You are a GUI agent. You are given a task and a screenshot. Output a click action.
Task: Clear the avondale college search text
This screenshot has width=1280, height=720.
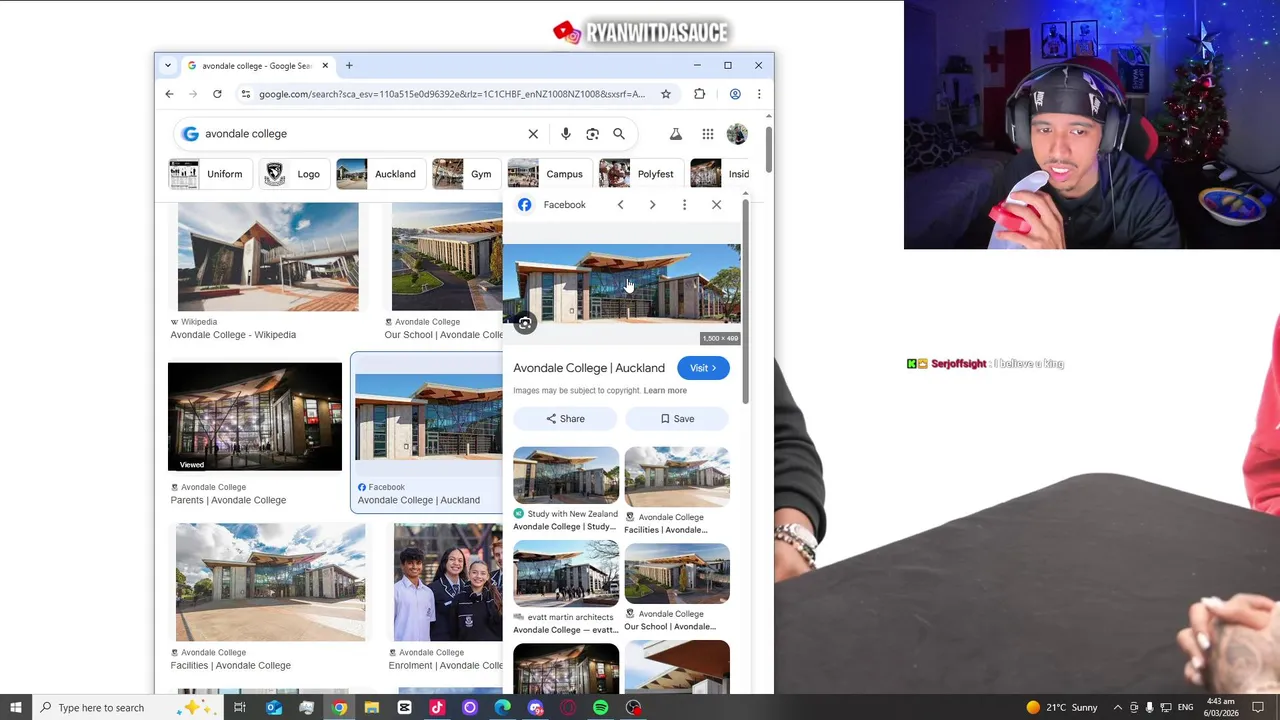pyautogui.click(x=533, y=134)
